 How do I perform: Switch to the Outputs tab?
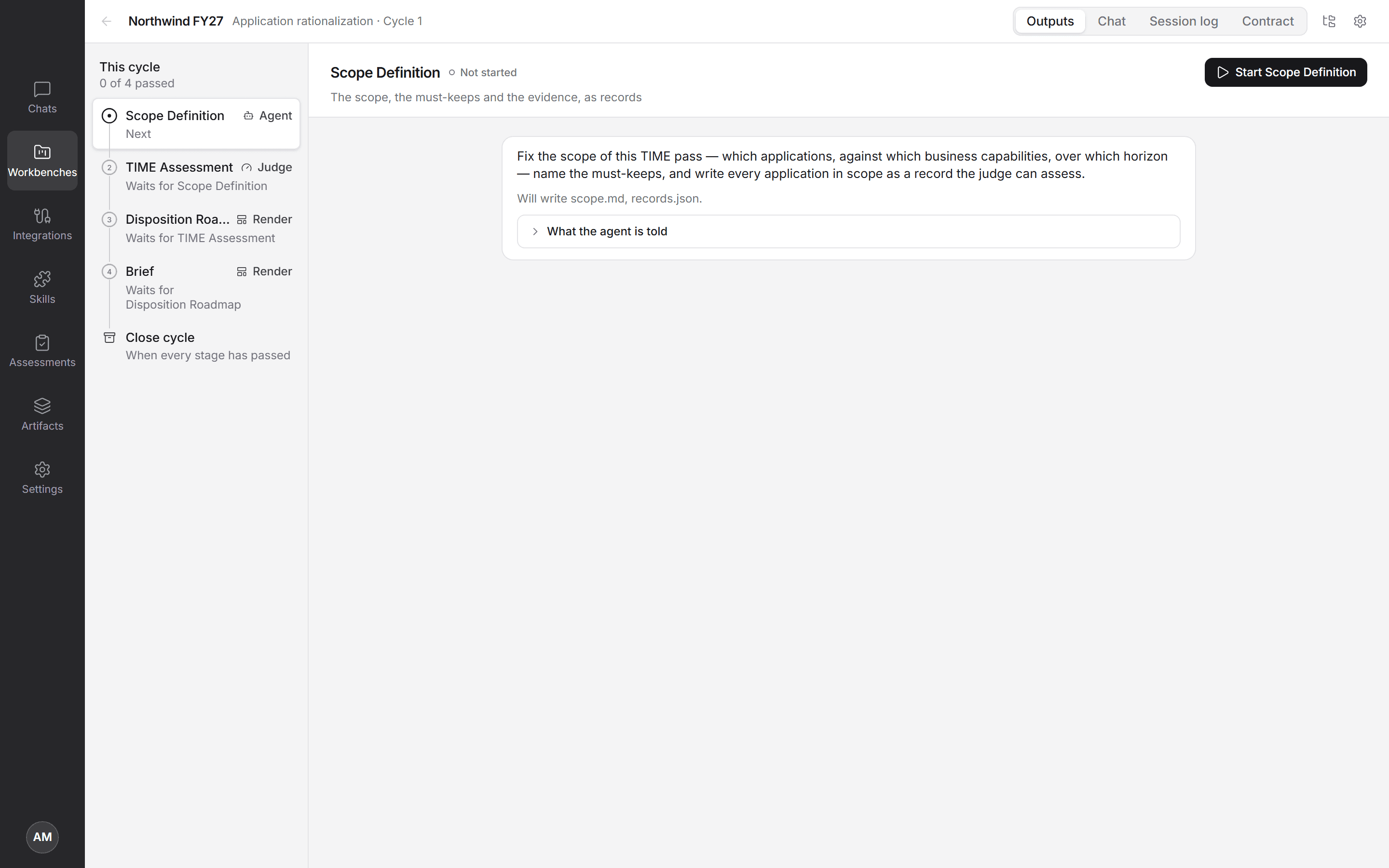pyautogui.click(x=1050, y=21)
